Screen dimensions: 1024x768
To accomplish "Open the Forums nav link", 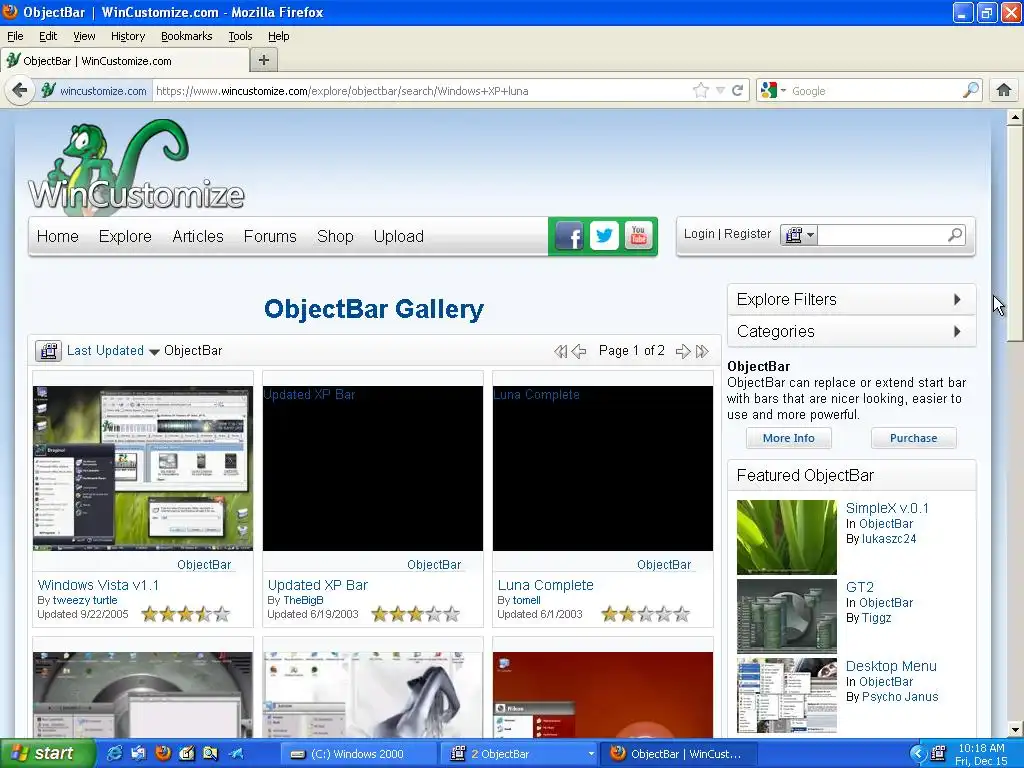I will click(x=270, y=236).
